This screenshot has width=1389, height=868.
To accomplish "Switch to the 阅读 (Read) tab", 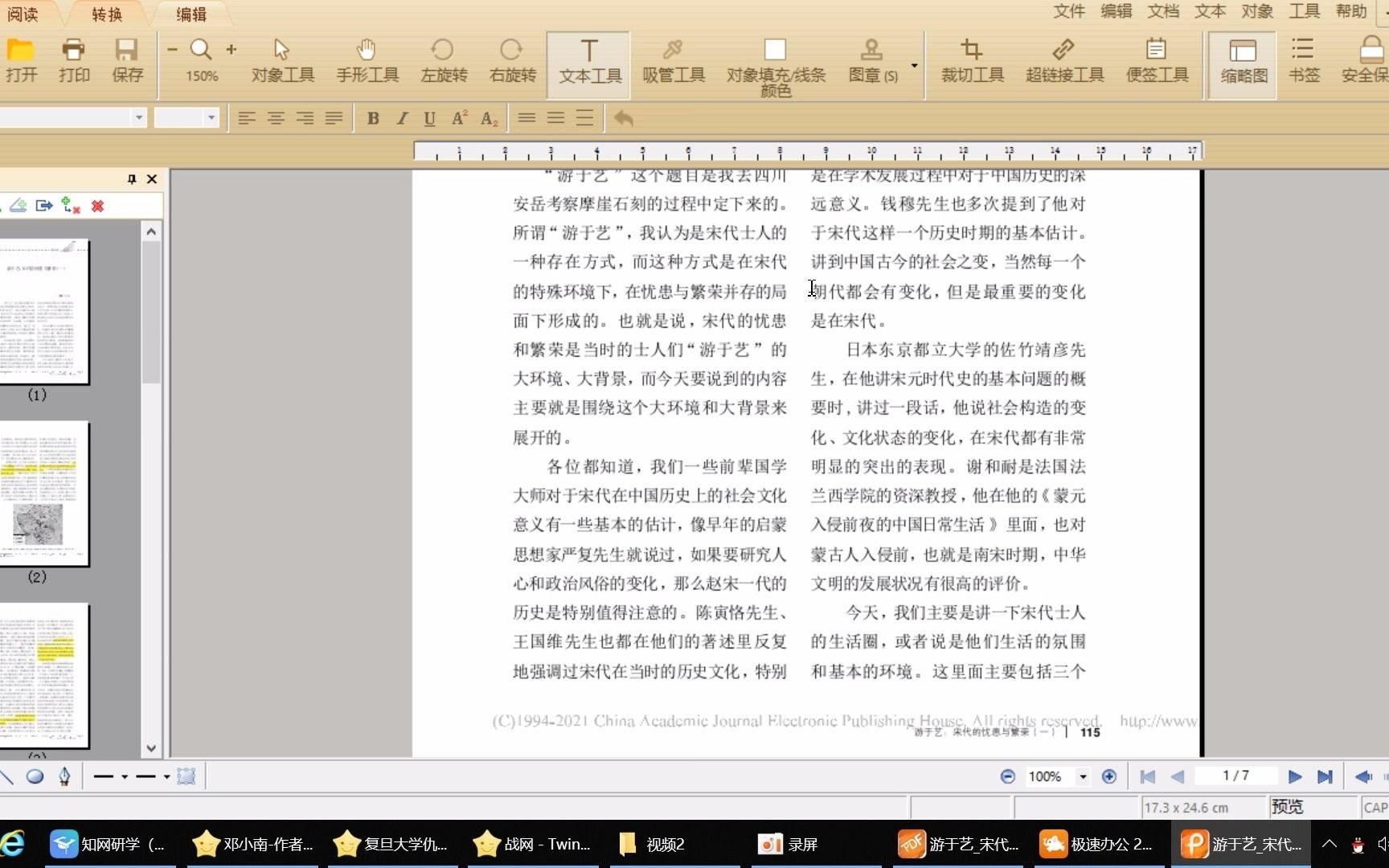I will click(x=23, y=14).
